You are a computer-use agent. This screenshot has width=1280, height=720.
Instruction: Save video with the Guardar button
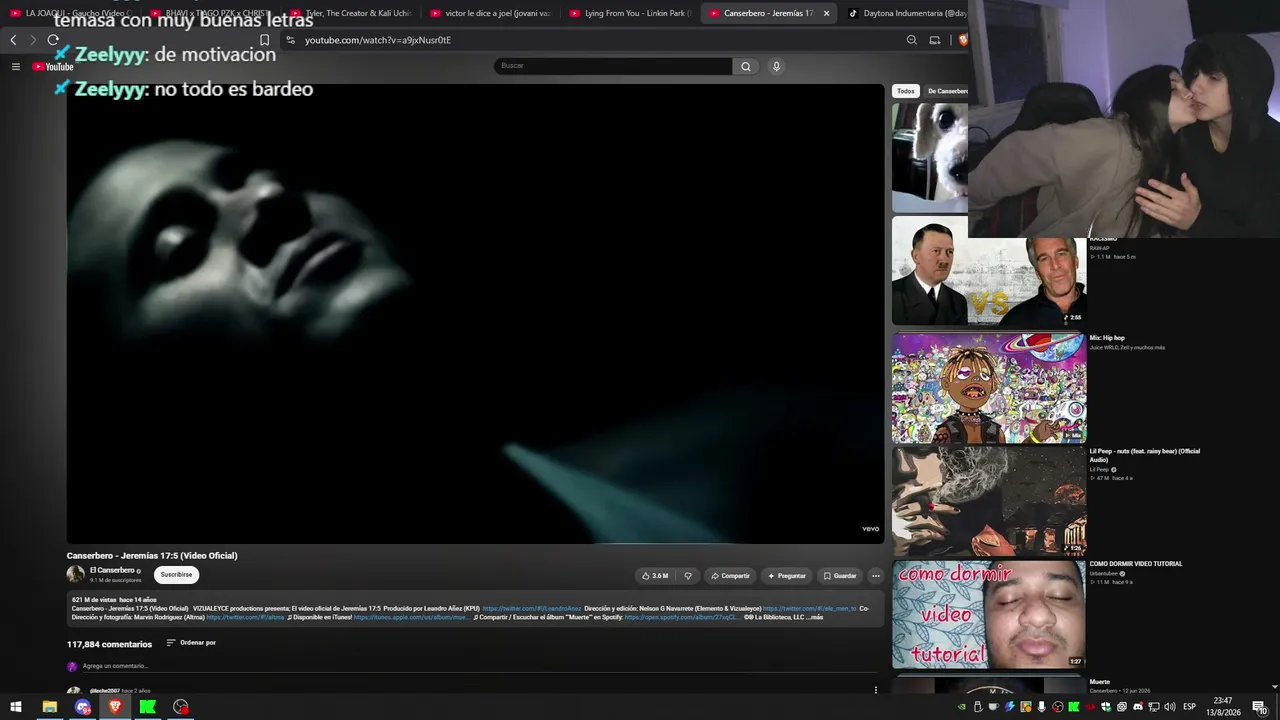[839, 576]
